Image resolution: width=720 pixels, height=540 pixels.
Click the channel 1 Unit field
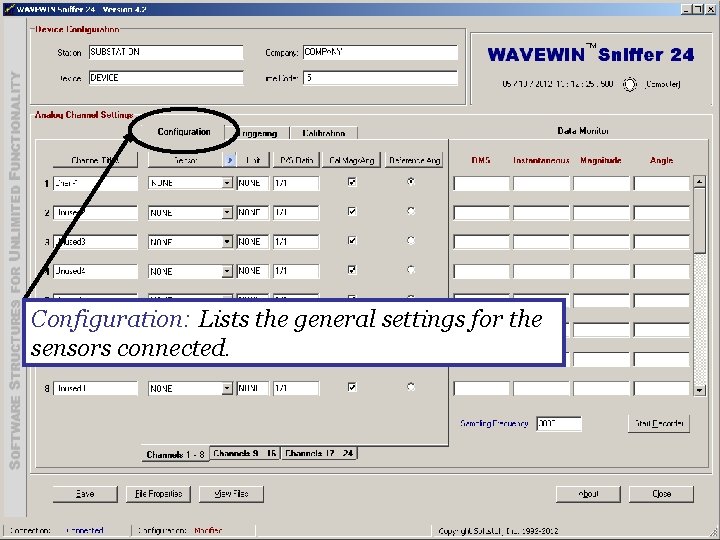click(x=253, y=183)
